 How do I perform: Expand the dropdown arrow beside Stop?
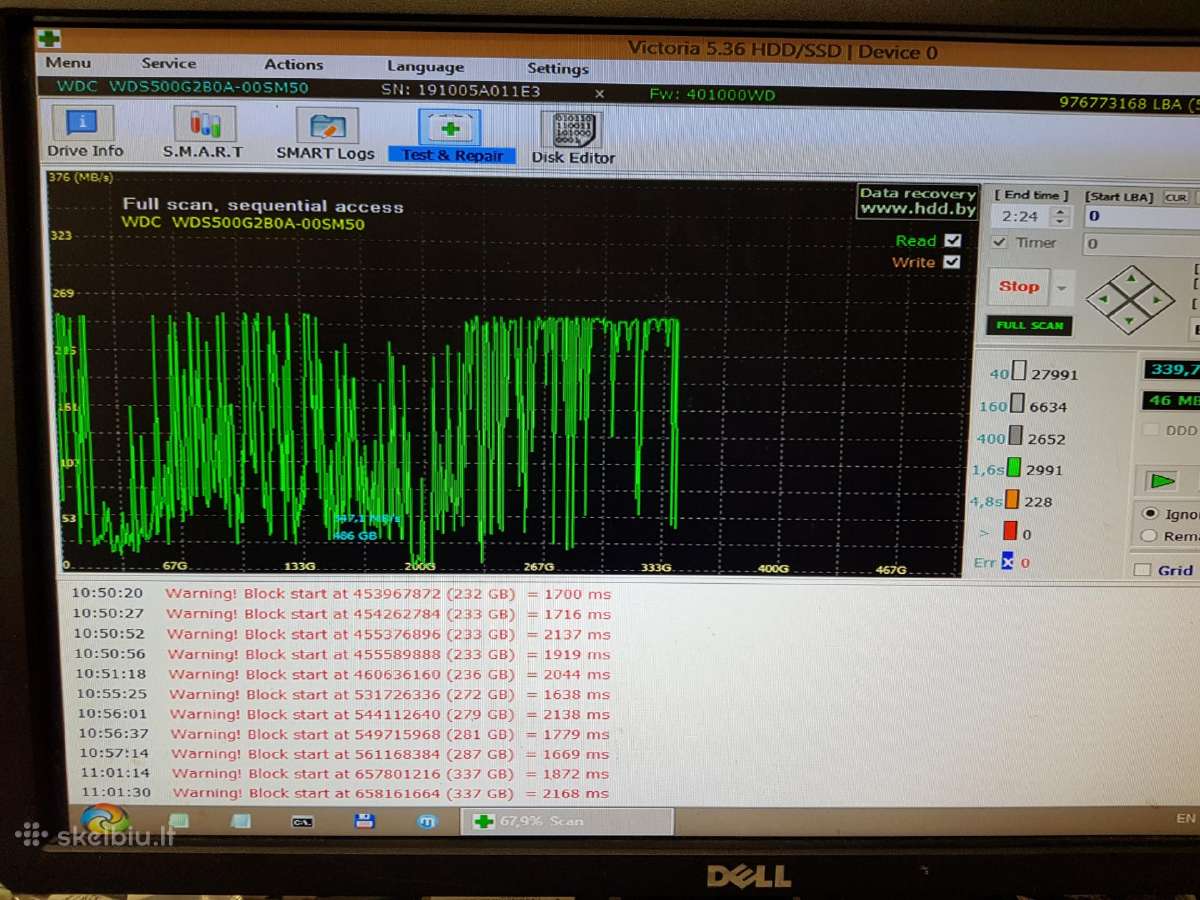[1062, 288]
